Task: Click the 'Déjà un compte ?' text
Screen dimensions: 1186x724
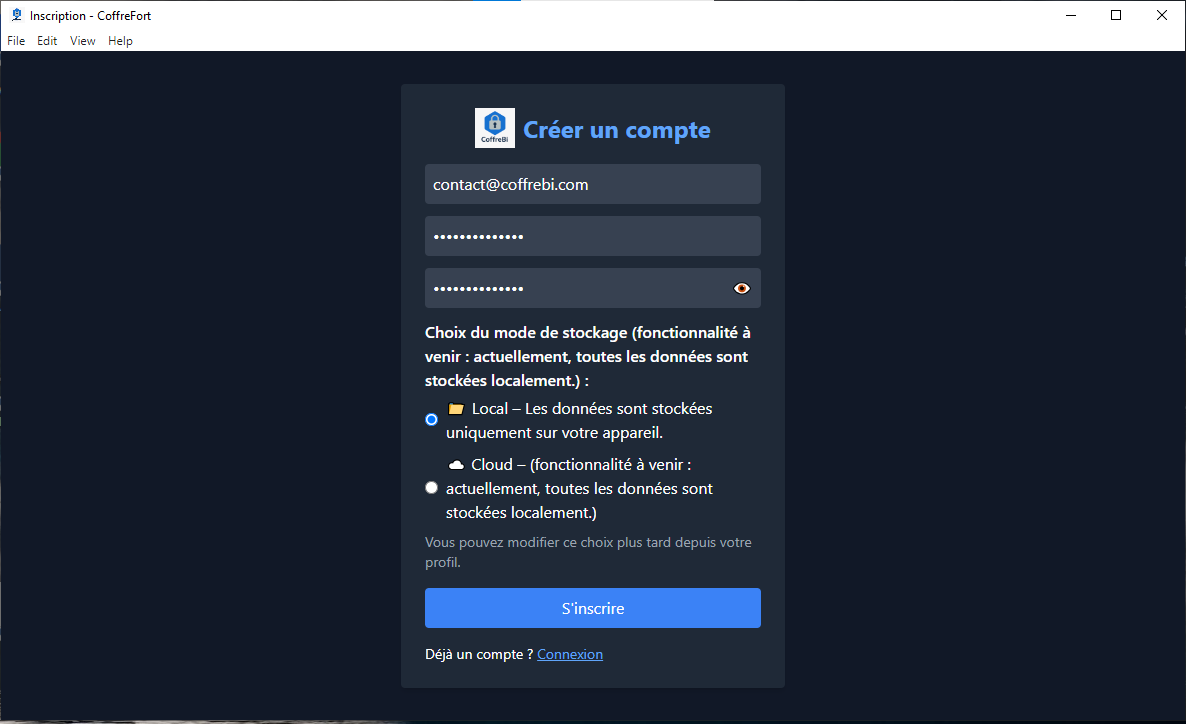Action: [479, 654]
